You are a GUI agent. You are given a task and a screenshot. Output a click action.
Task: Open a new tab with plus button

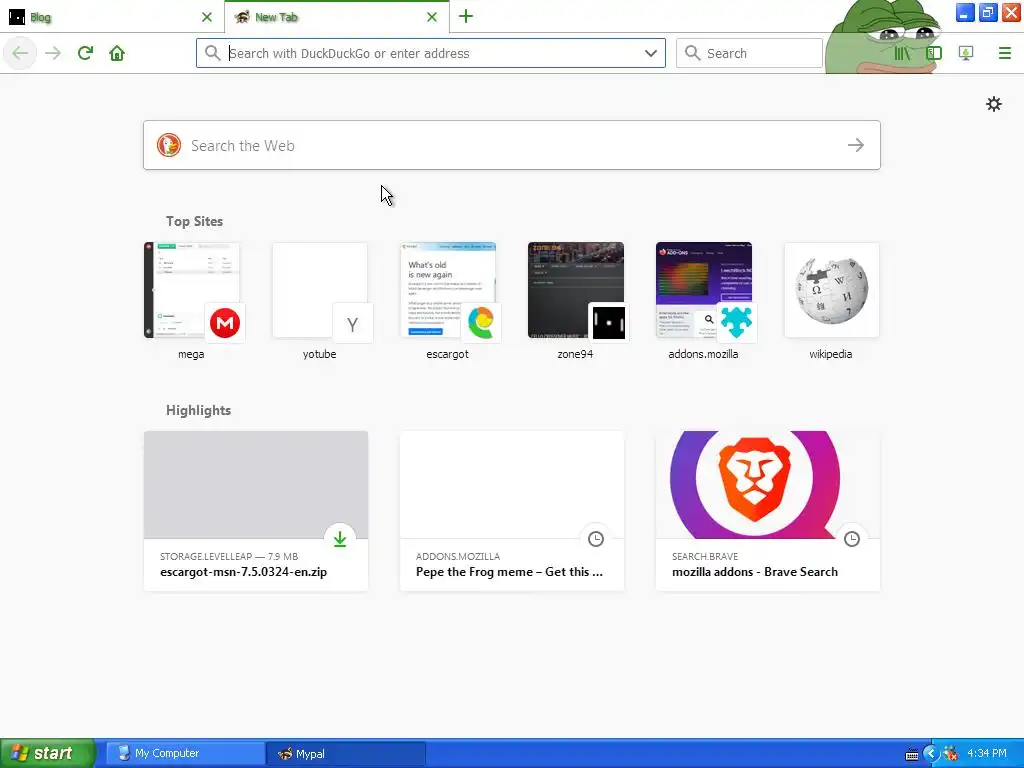(x=466, y=16)
